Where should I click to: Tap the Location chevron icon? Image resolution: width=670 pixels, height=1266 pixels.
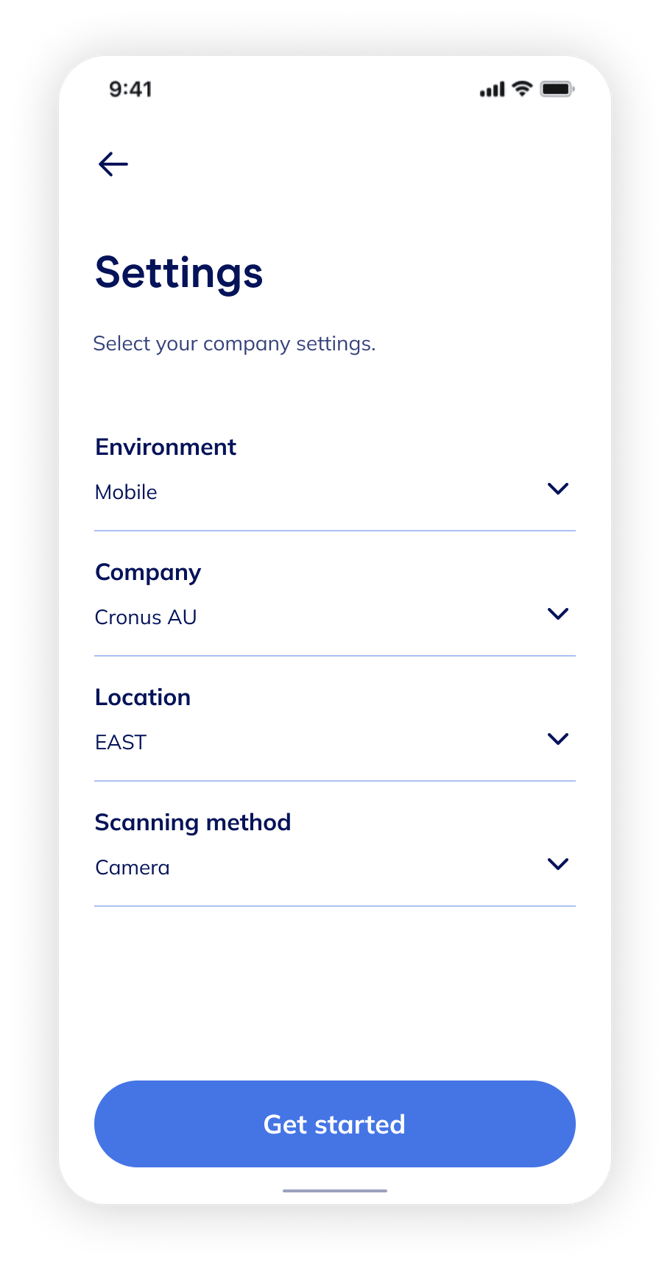(x=557, y=739)
